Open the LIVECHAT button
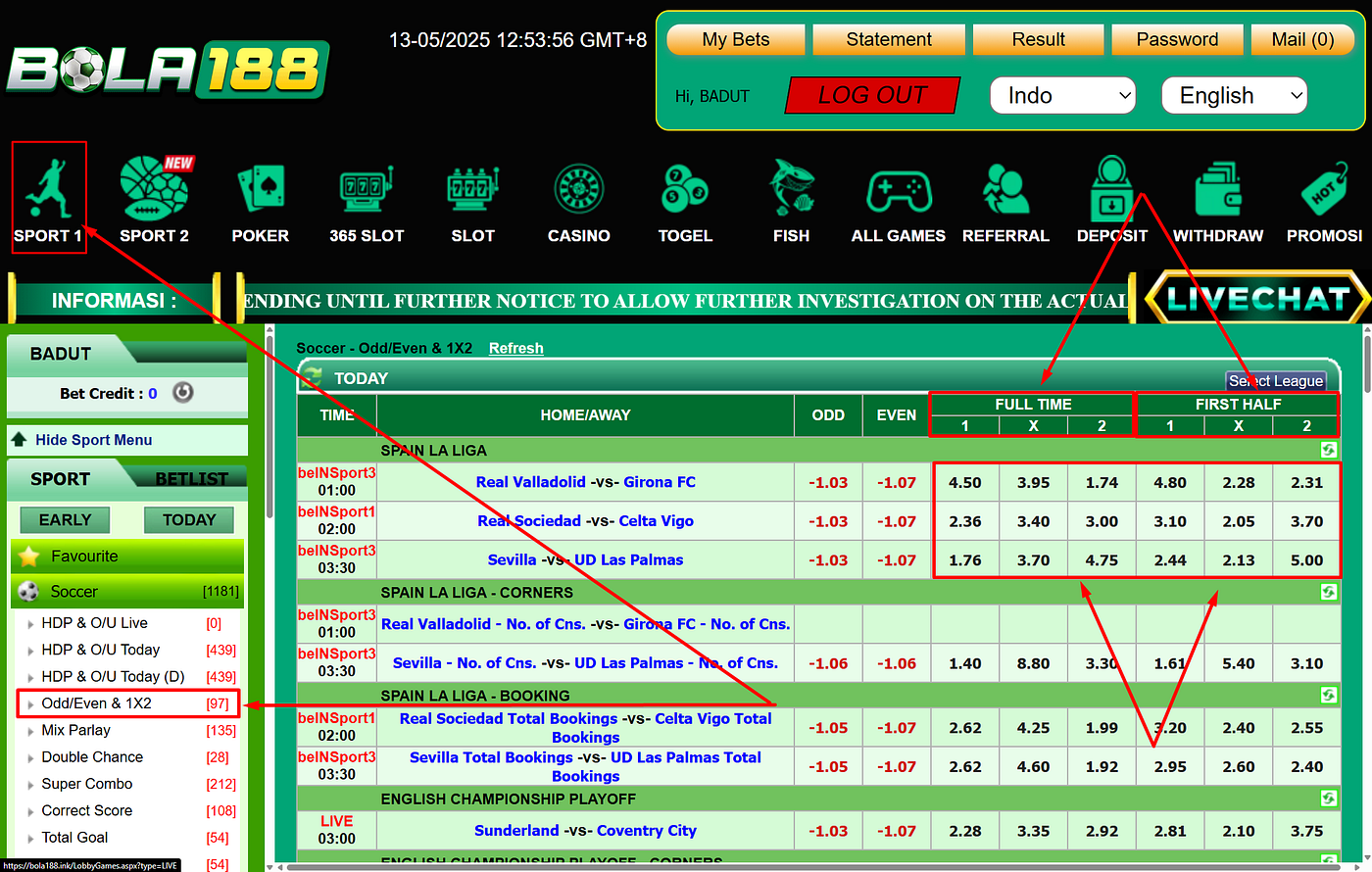This screenshot has width=1372, height=872. pyautogui.click(x=1258, y=299)
